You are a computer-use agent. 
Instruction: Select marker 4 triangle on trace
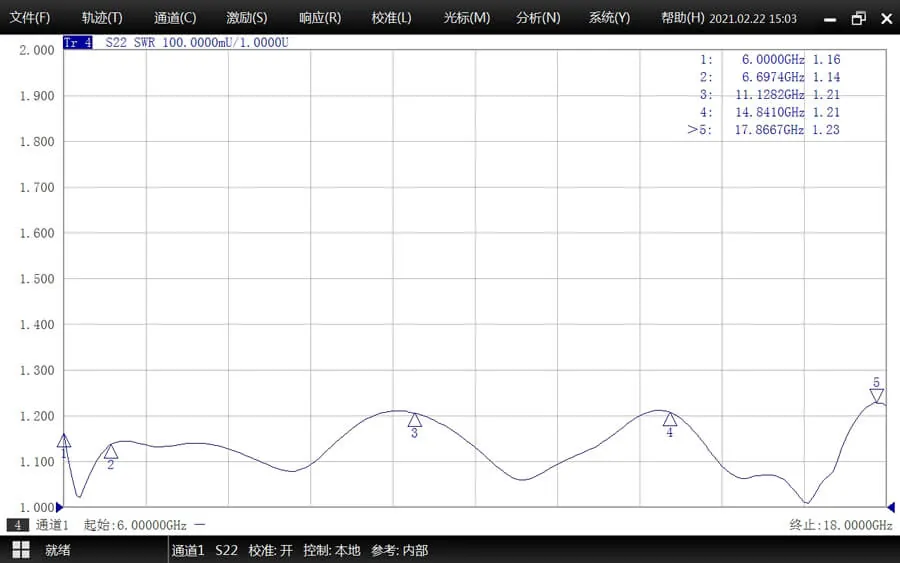click(x=669, y=420)
